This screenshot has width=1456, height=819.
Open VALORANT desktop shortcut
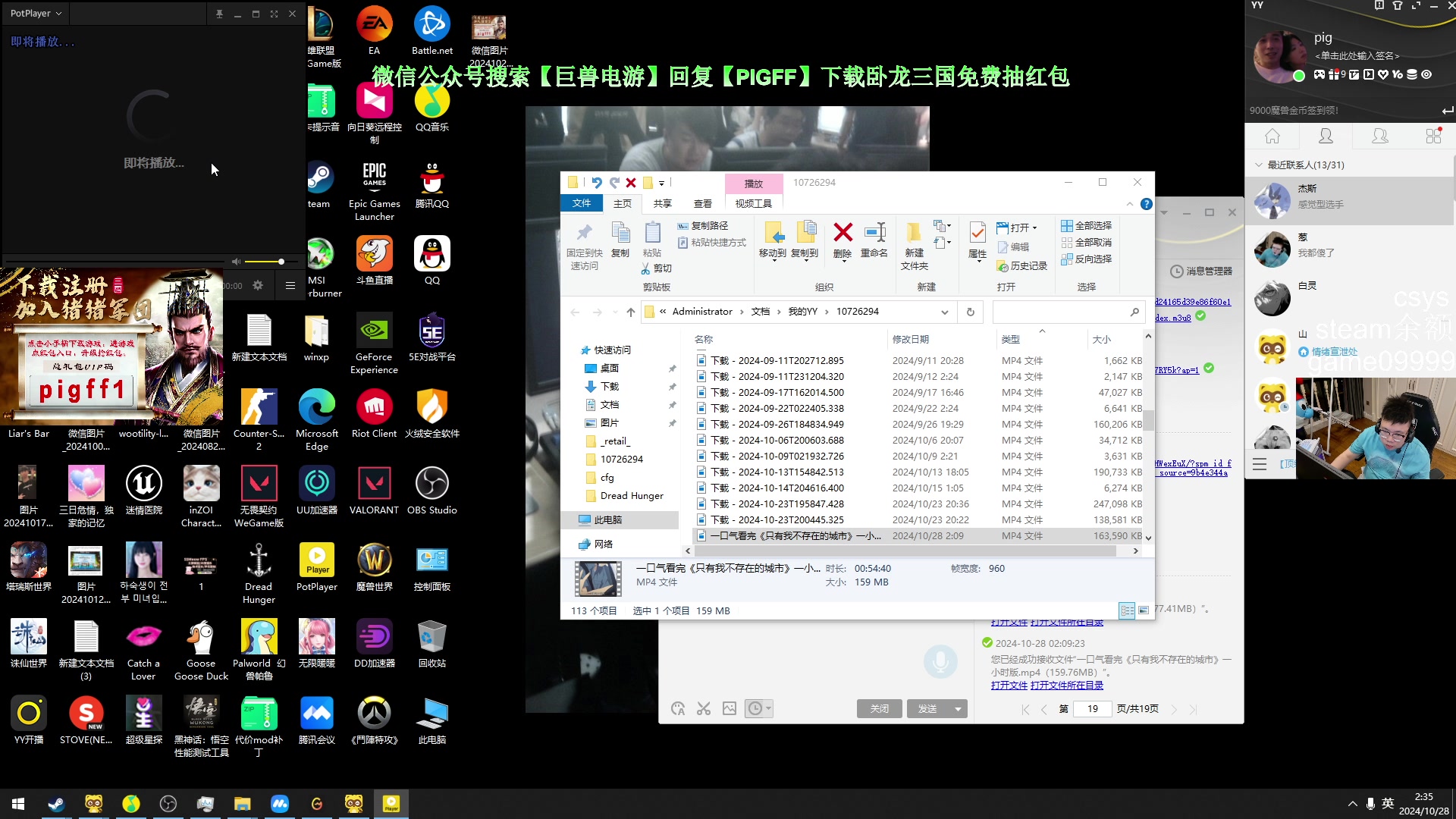point(375,491)
